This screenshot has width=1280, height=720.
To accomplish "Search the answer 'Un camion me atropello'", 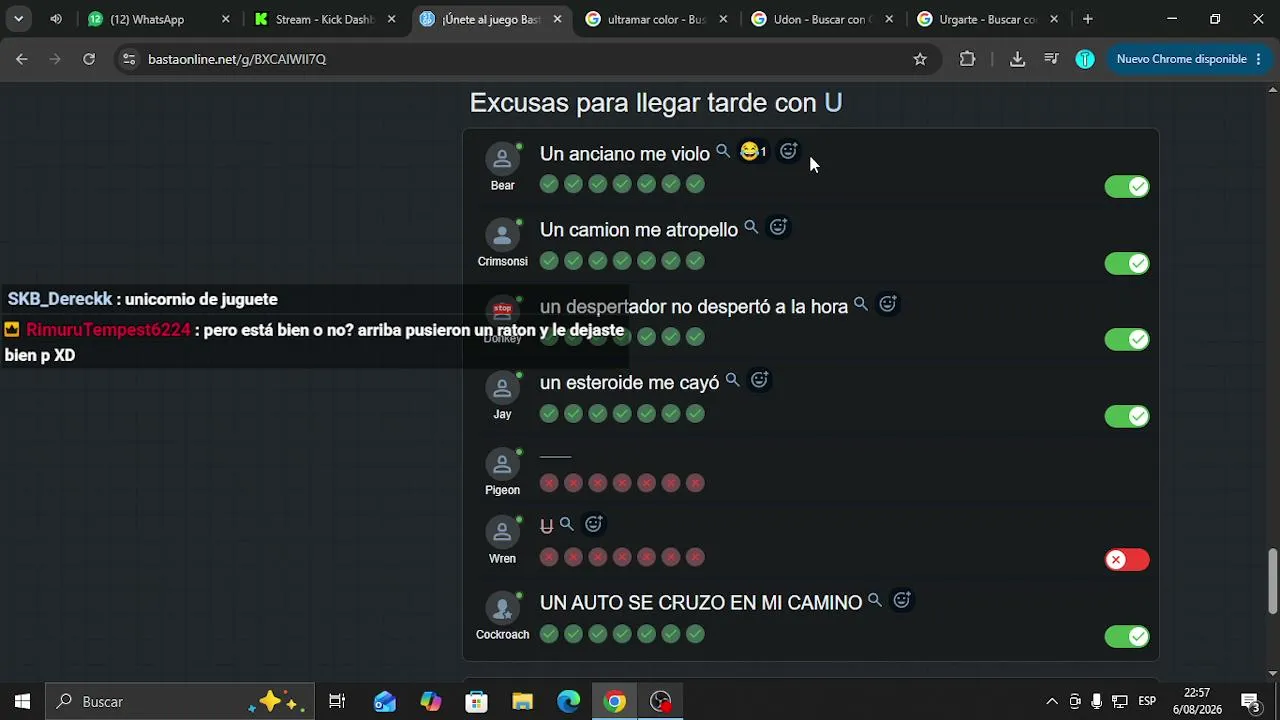I will pos(751,228).
